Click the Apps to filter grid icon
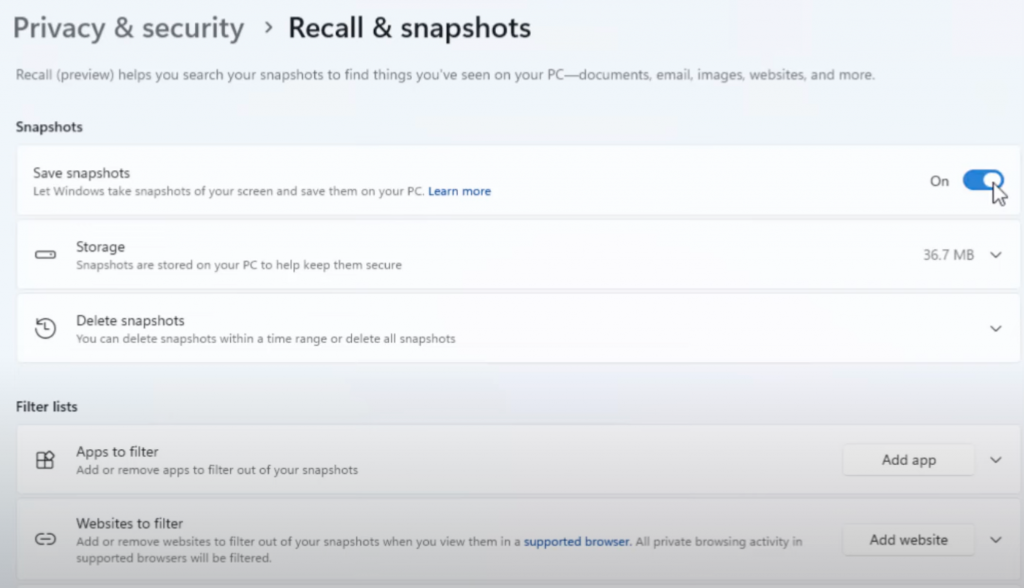 tap(45, 460)
